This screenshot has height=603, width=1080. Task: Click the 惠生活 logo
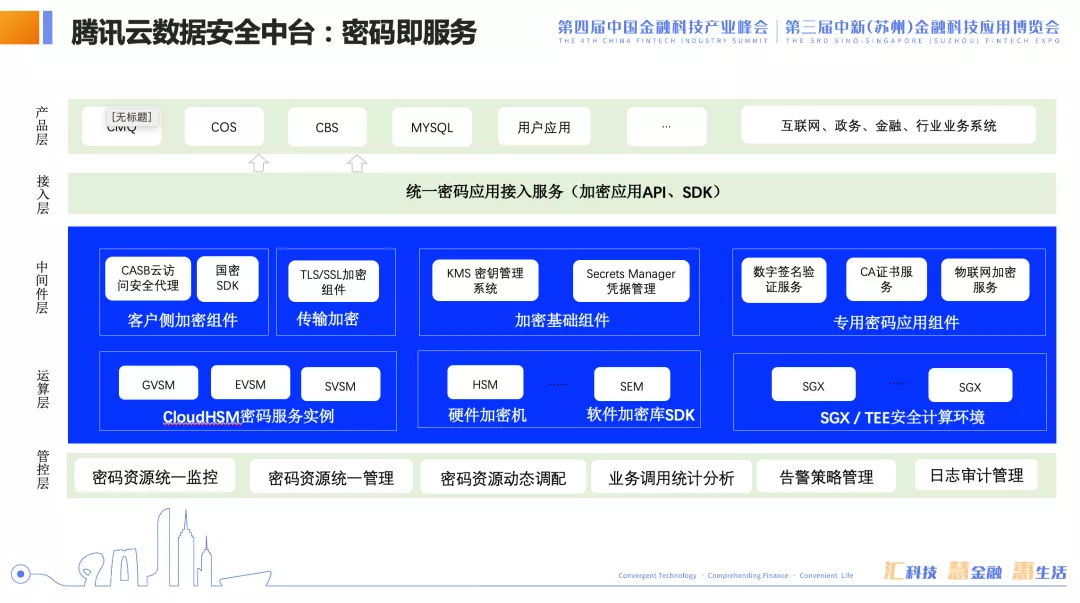tap(1039, 571)
